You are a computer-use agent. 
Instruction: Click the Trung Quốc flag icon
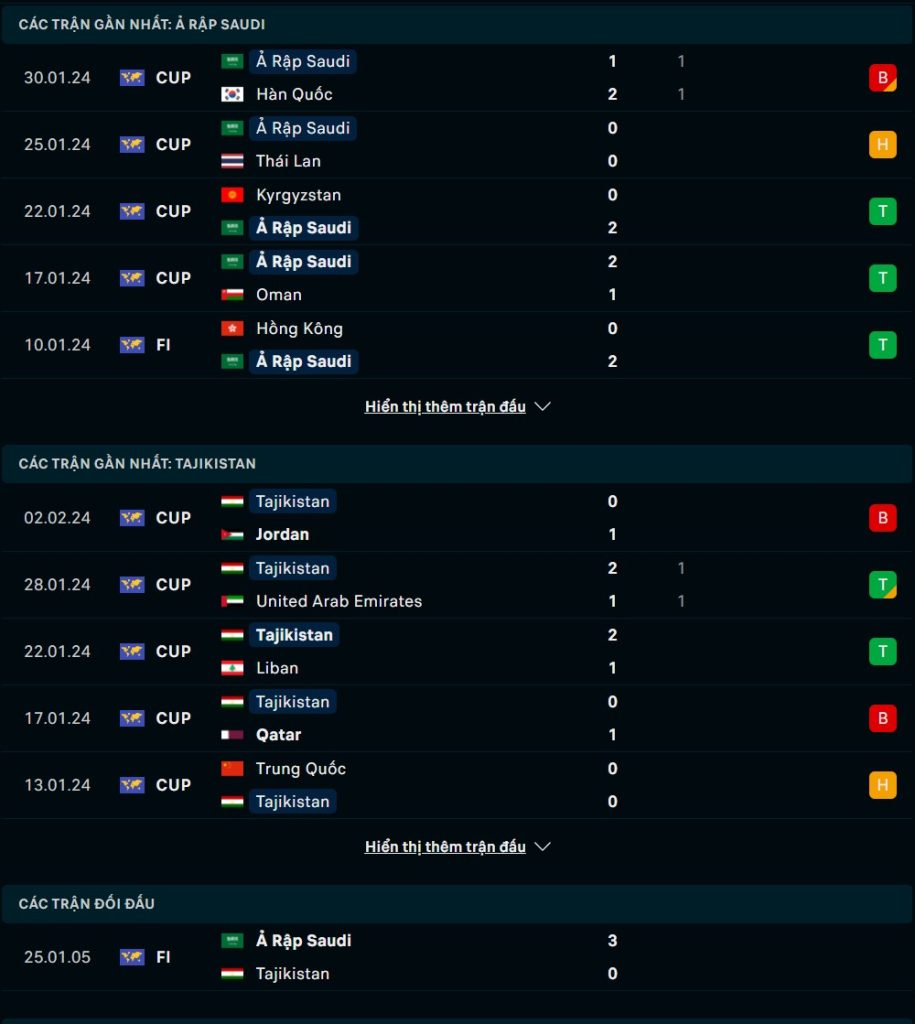232,769
